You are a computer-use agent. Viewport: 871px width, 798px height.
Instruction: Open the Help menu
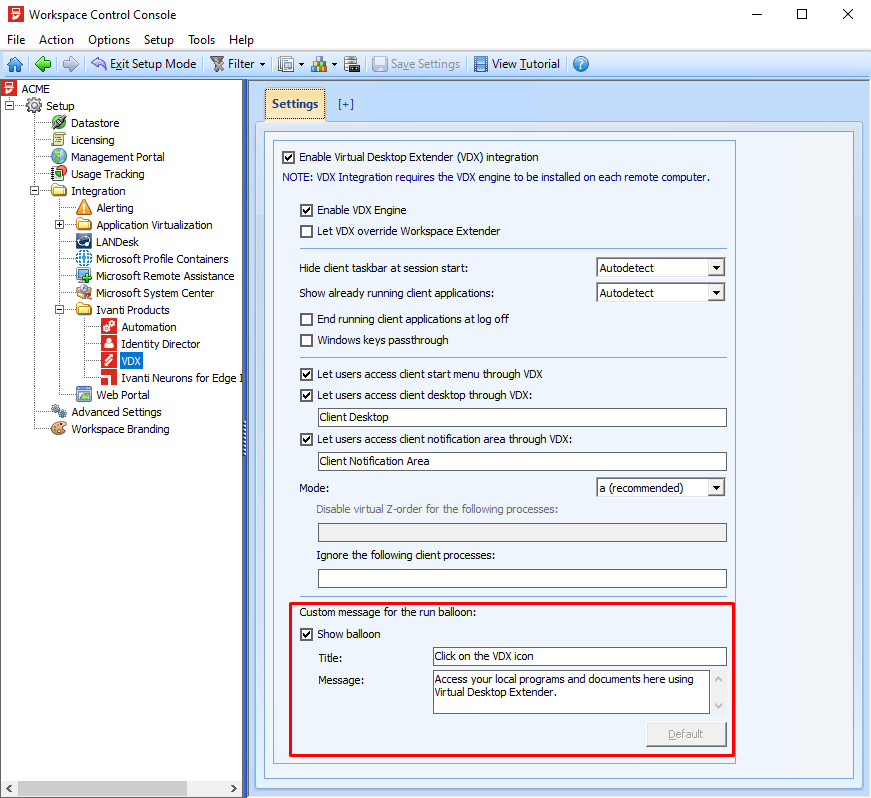click(241, 40)
